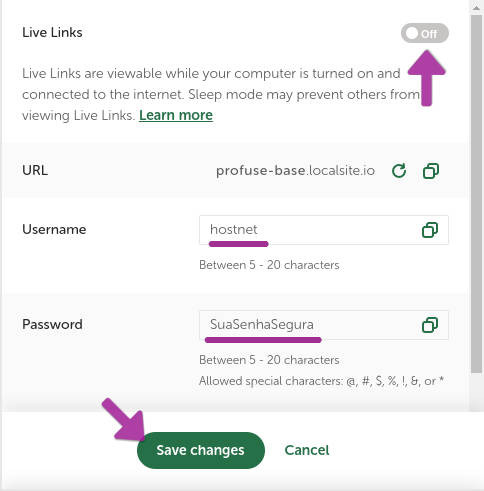The width and height of the screenshot is (484, 491).
Task: Copy the password to clipboard
Action: 430,325
